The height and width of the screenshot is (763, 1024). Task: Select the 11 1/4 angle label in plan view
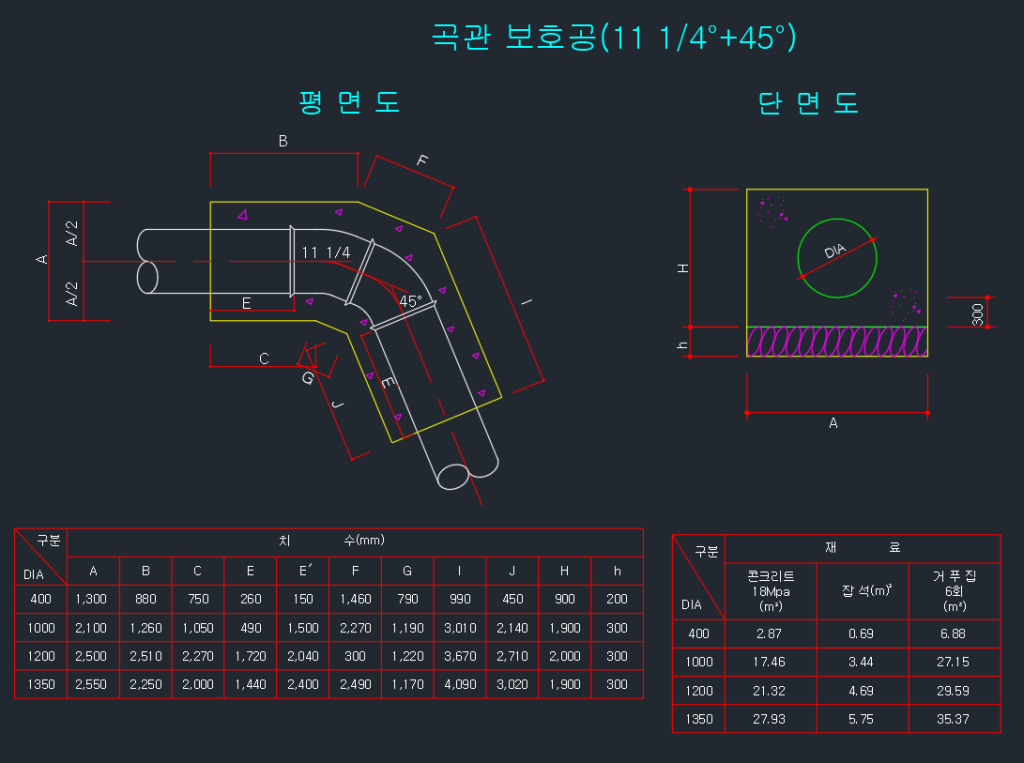326,253
